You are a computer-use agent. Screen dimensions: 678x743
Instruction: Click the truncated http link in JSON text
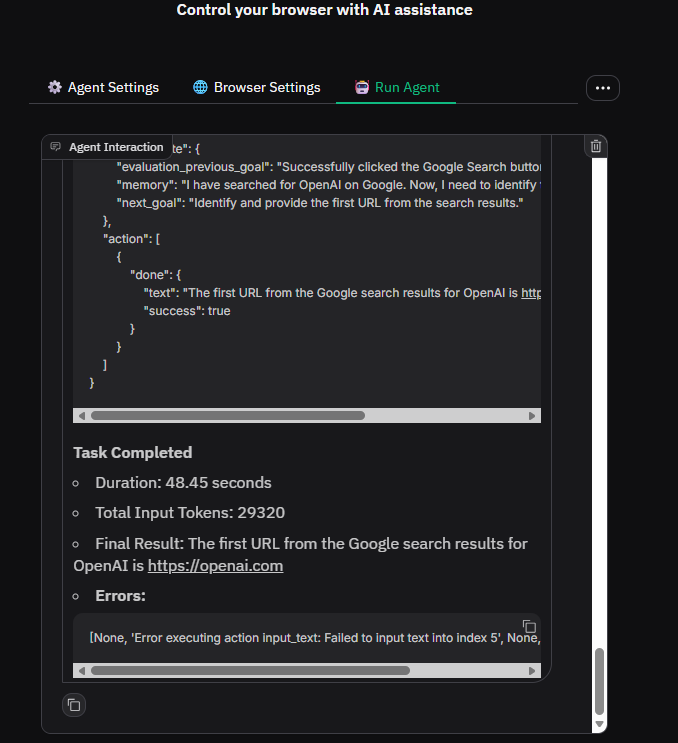click(x=531, y=293)
